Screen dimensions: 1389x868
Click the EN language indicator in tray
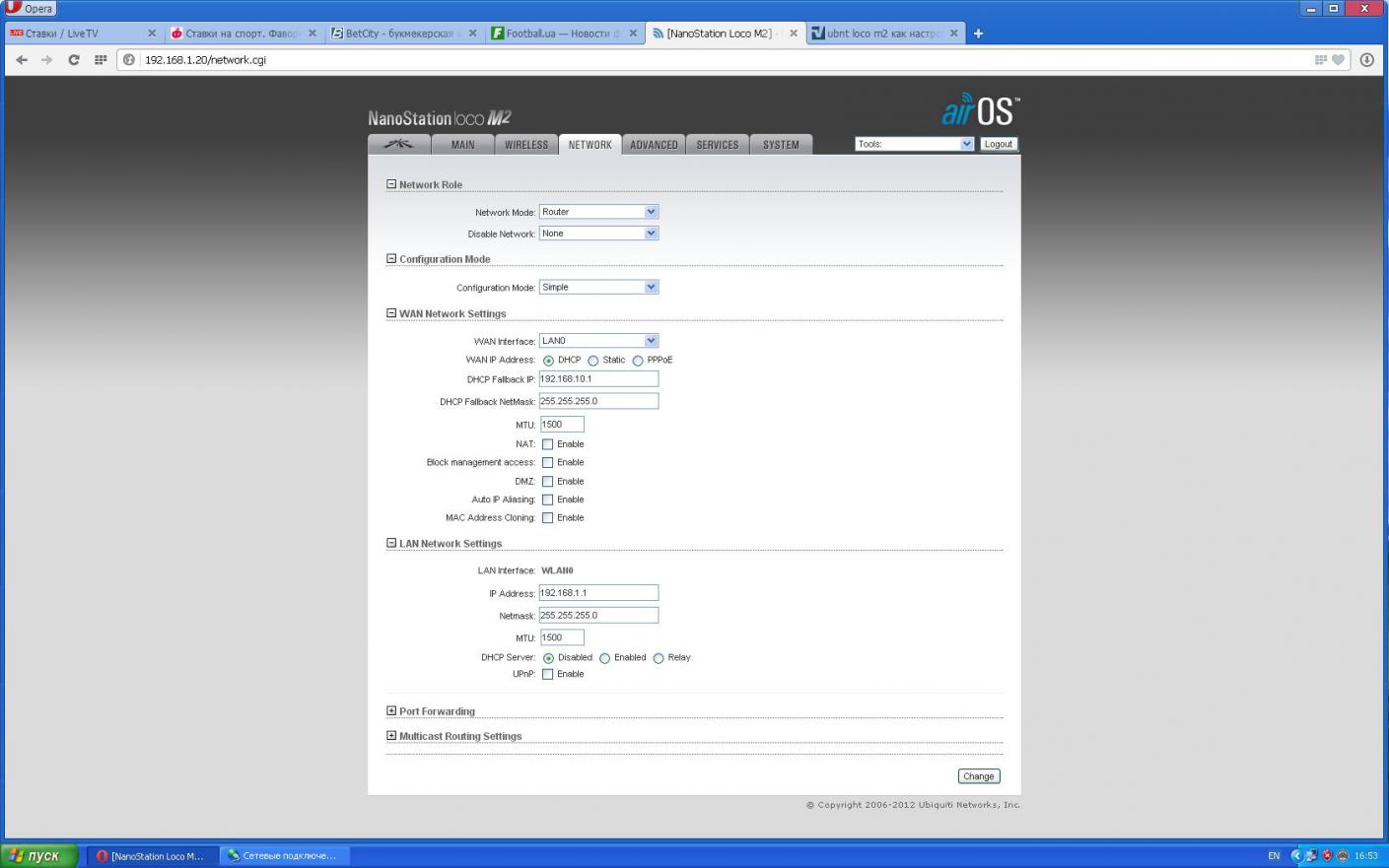(x=1274, y=856)
